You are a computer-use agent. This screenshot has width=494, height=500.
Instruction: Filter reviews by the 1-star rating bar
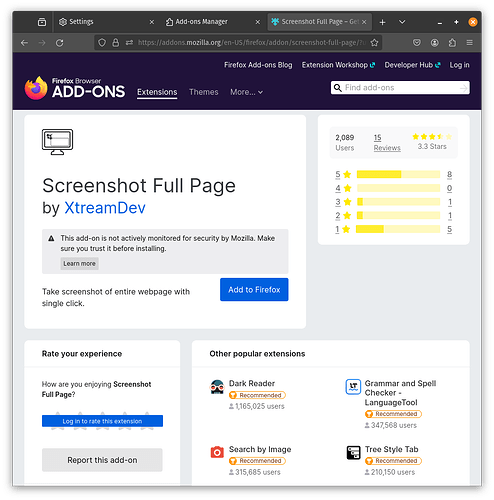[398, 229]
